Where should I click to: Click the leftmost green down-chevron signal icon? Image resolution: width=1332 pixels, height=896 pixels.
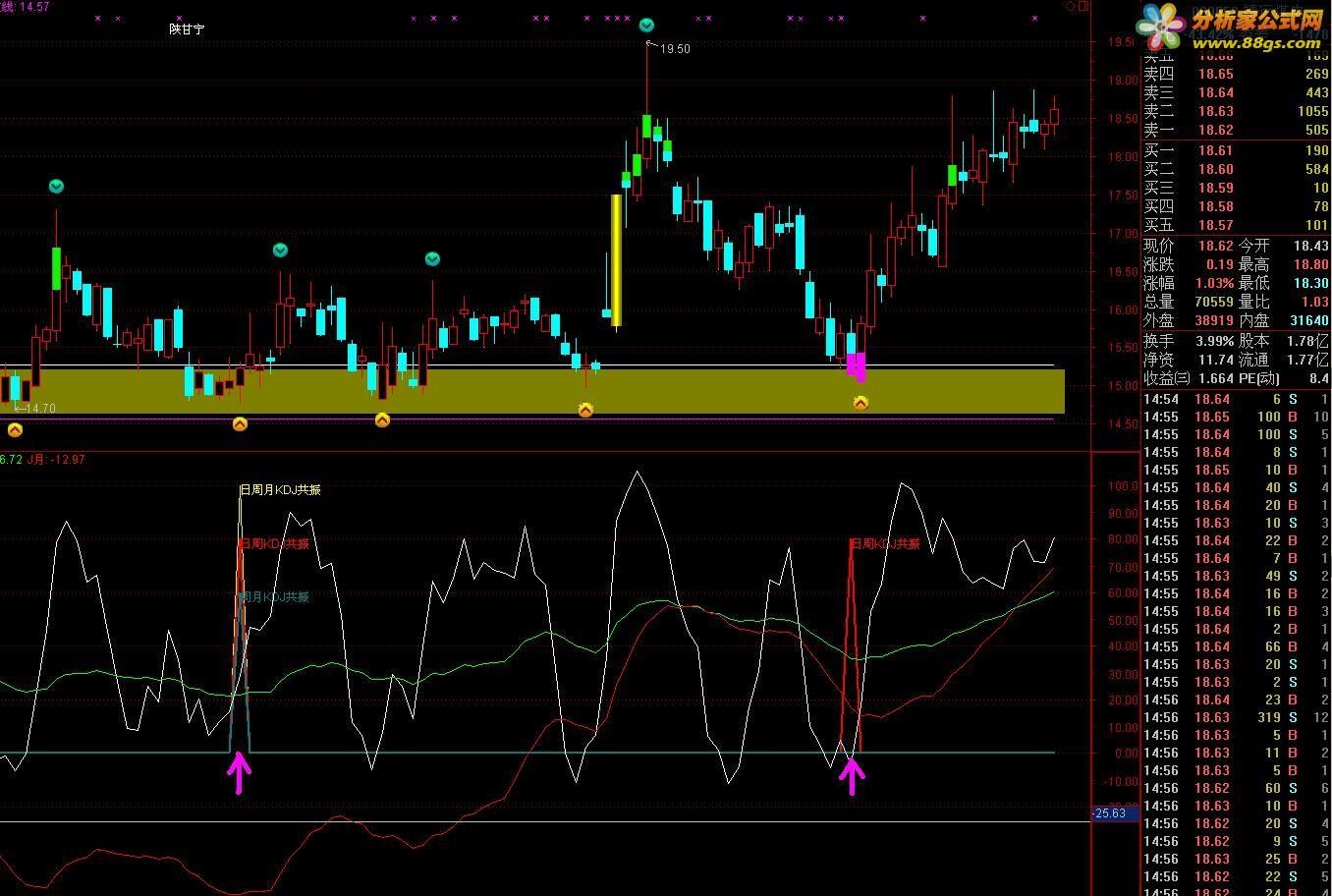pyautogui.click(x=57, y=187)
